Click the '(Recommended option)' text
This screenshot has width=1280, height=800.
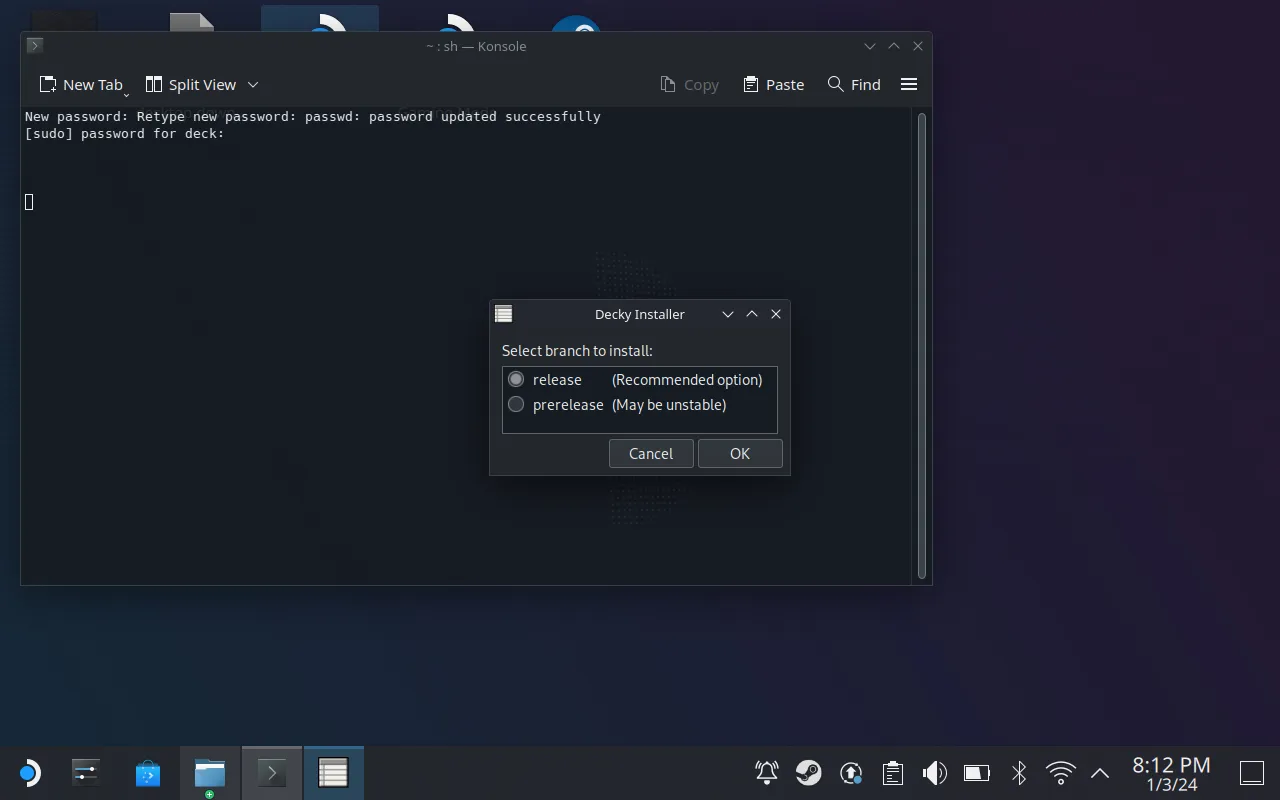tap(687, 380)
